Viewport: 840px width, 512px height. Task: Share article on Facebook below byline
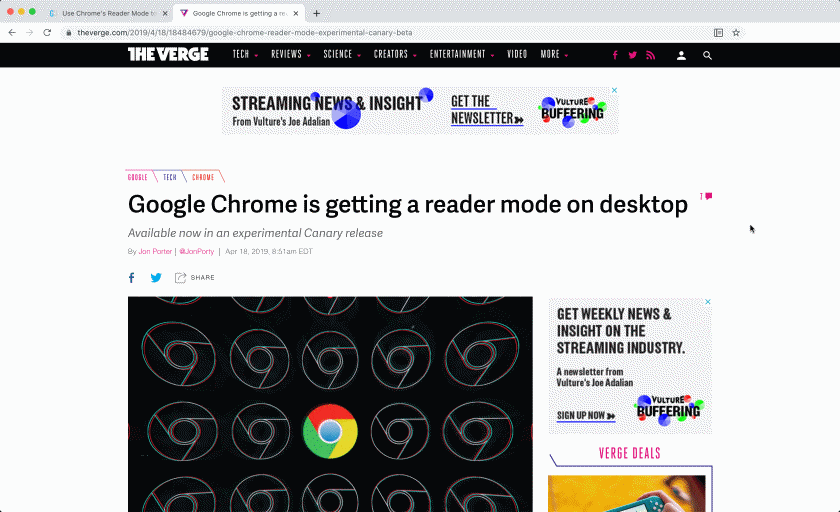[131, 278]
